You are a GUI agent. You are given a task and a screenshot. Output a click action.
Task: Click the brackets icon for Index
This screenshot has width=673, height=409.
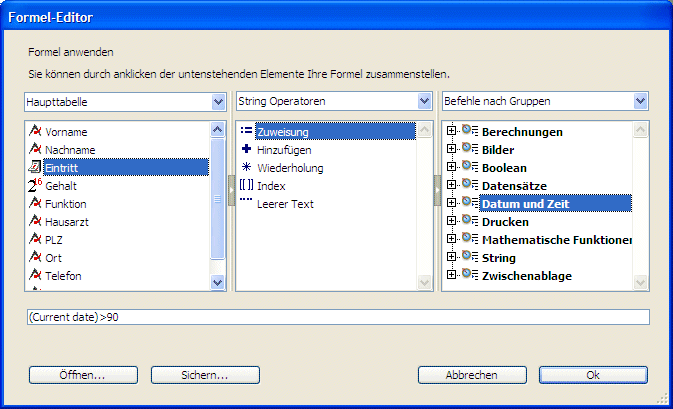pos(246,186)
